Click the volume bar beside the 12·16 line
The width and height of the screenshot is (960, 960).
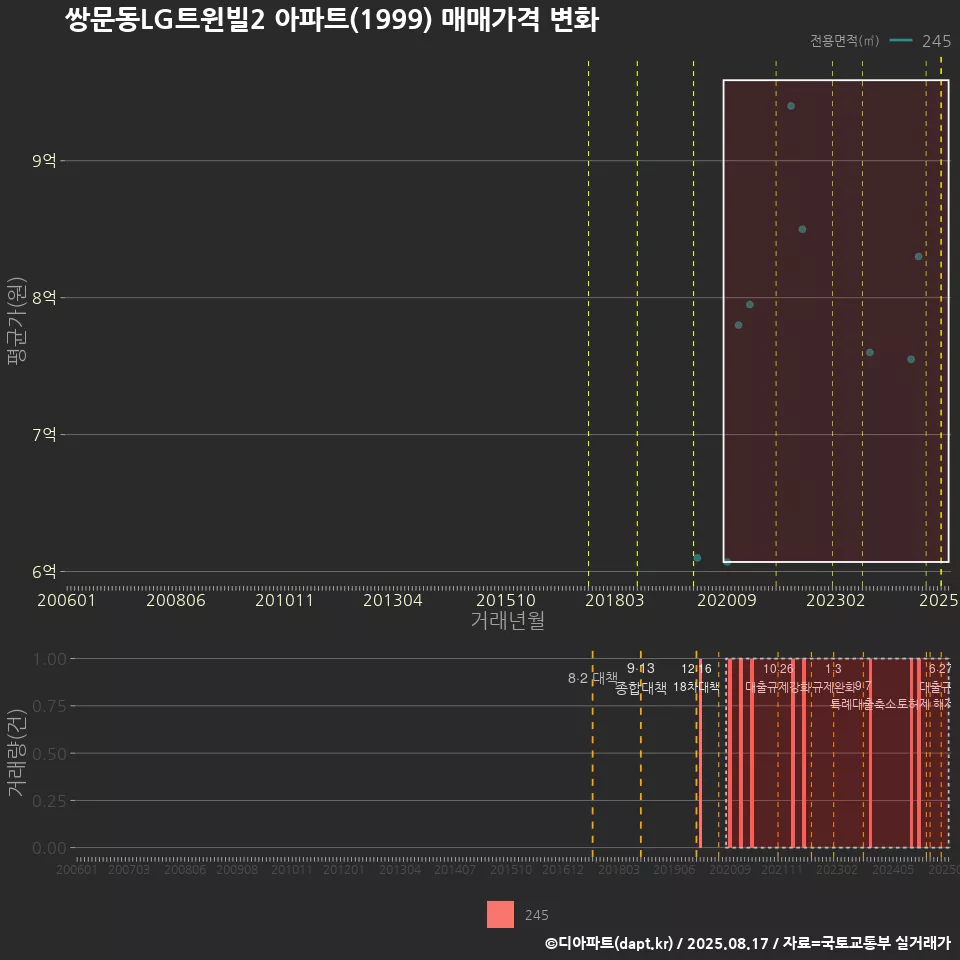700,753
